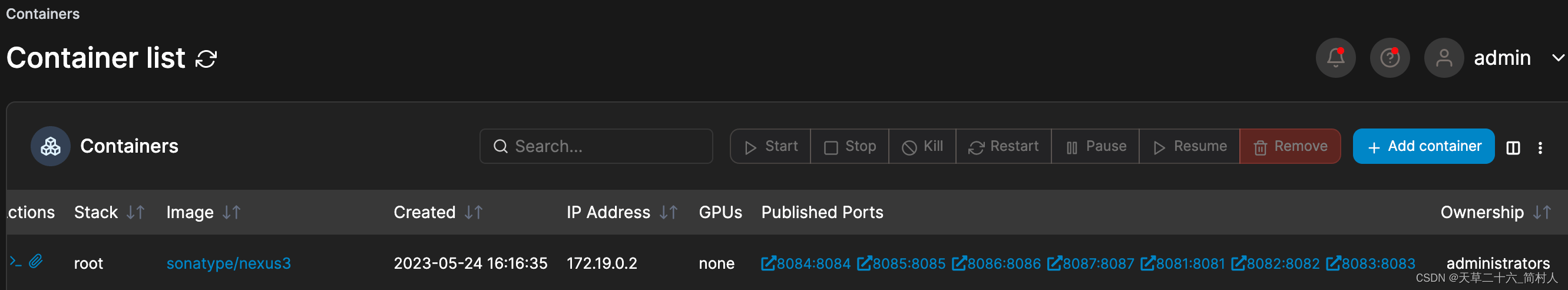Click the attach paperclip icon in nexus3 row

click(x=36, y=262)
